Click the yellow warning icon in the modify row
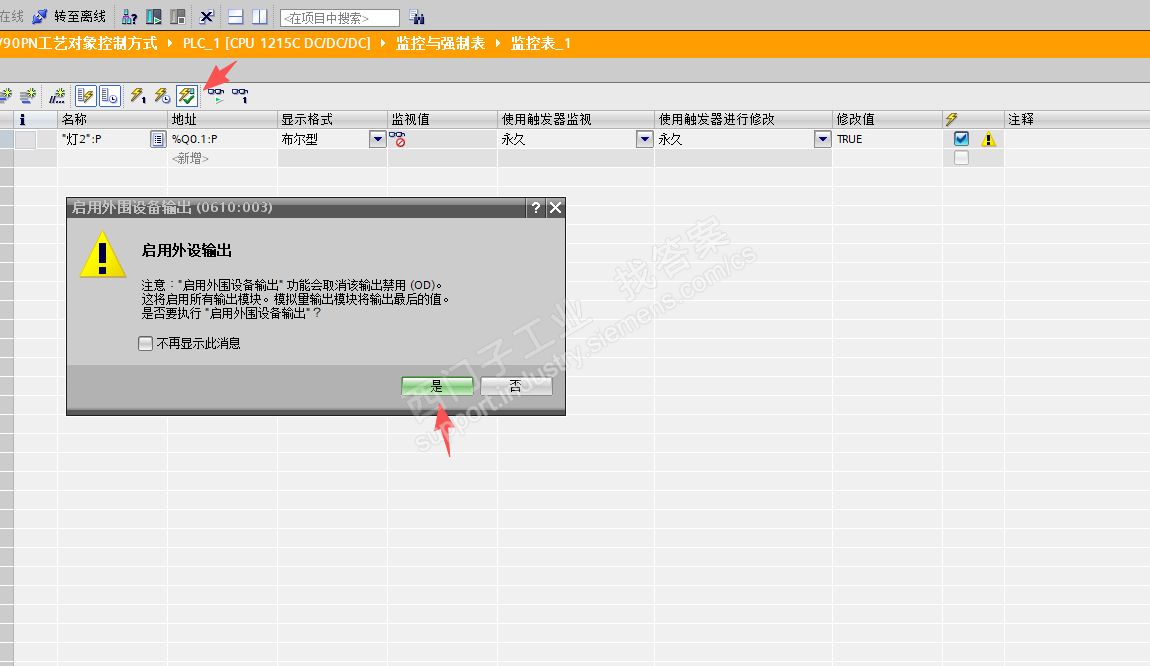The image size is (1150, 666). coord(989,139)
